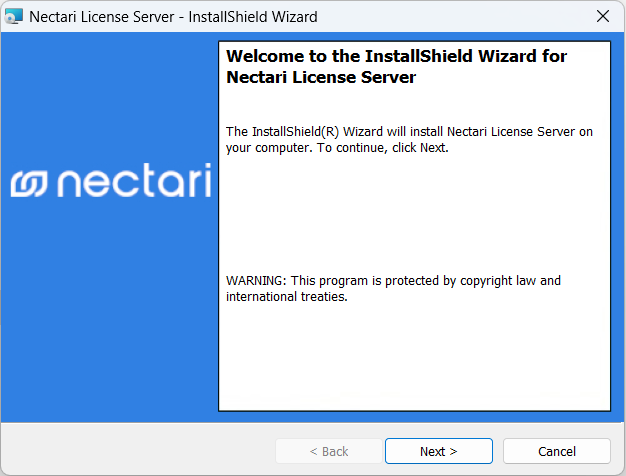Click empty white space below the warning text
Image resolution: width=626 pixels, height=476 pixels.
(x=414, y=360)
